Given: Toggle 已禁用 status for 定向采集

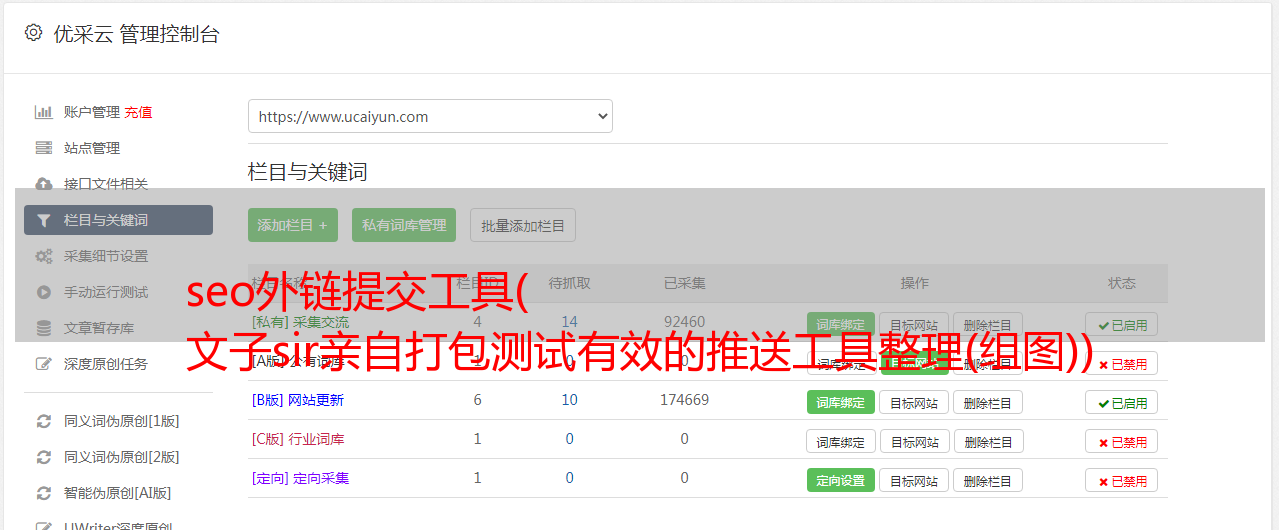Looking at the screenshot, I should tap(1122, 481).
